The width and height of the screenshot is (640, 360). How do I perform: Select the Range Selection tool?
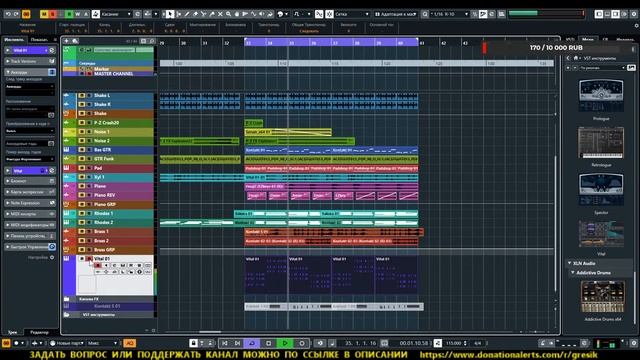pyautogui.click(x=178, y=14)
